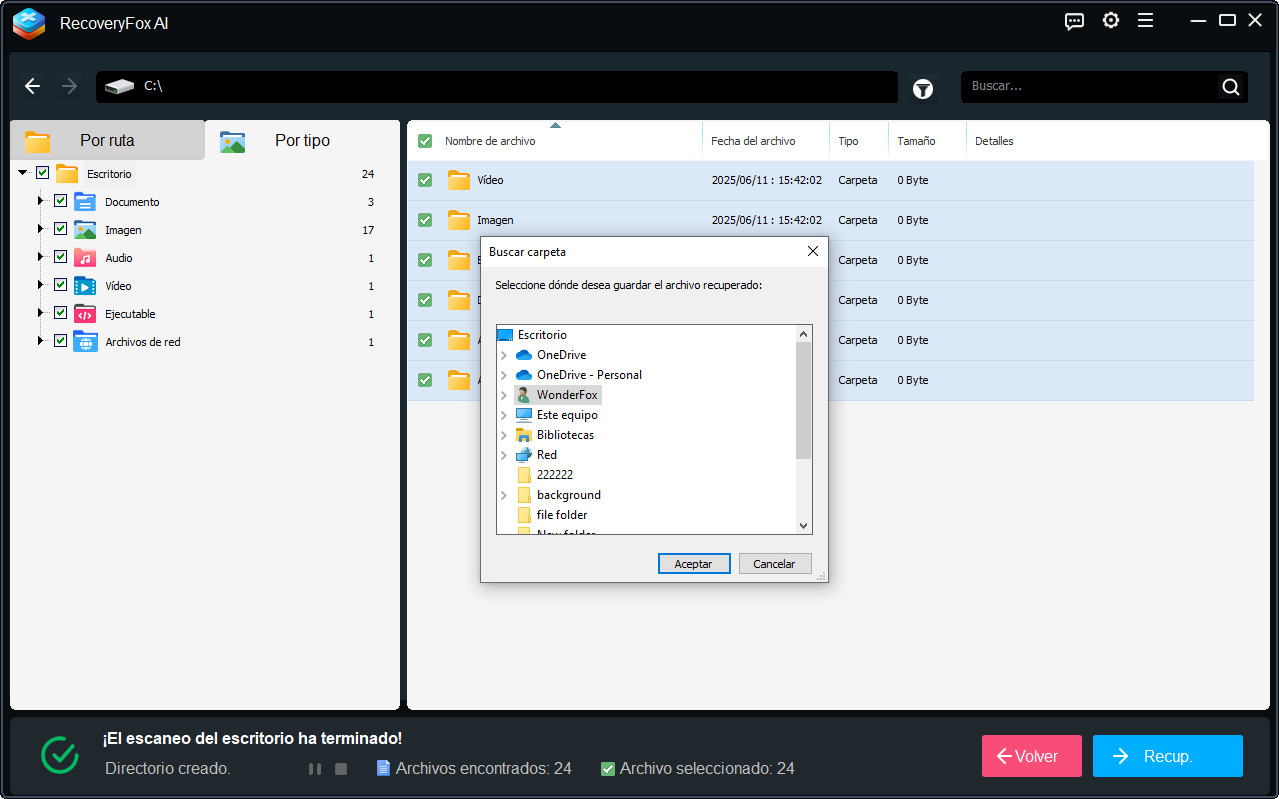The width and height of the screenshot is (1279, 799).
Task: Click the feedback chat bubble icon
Action: (1074, 21)
